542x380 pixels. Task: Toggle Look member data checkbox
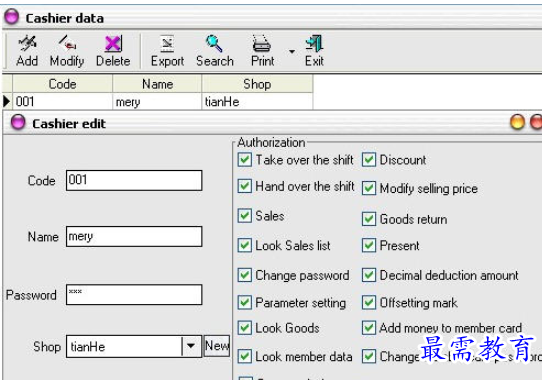pos(245,356)
